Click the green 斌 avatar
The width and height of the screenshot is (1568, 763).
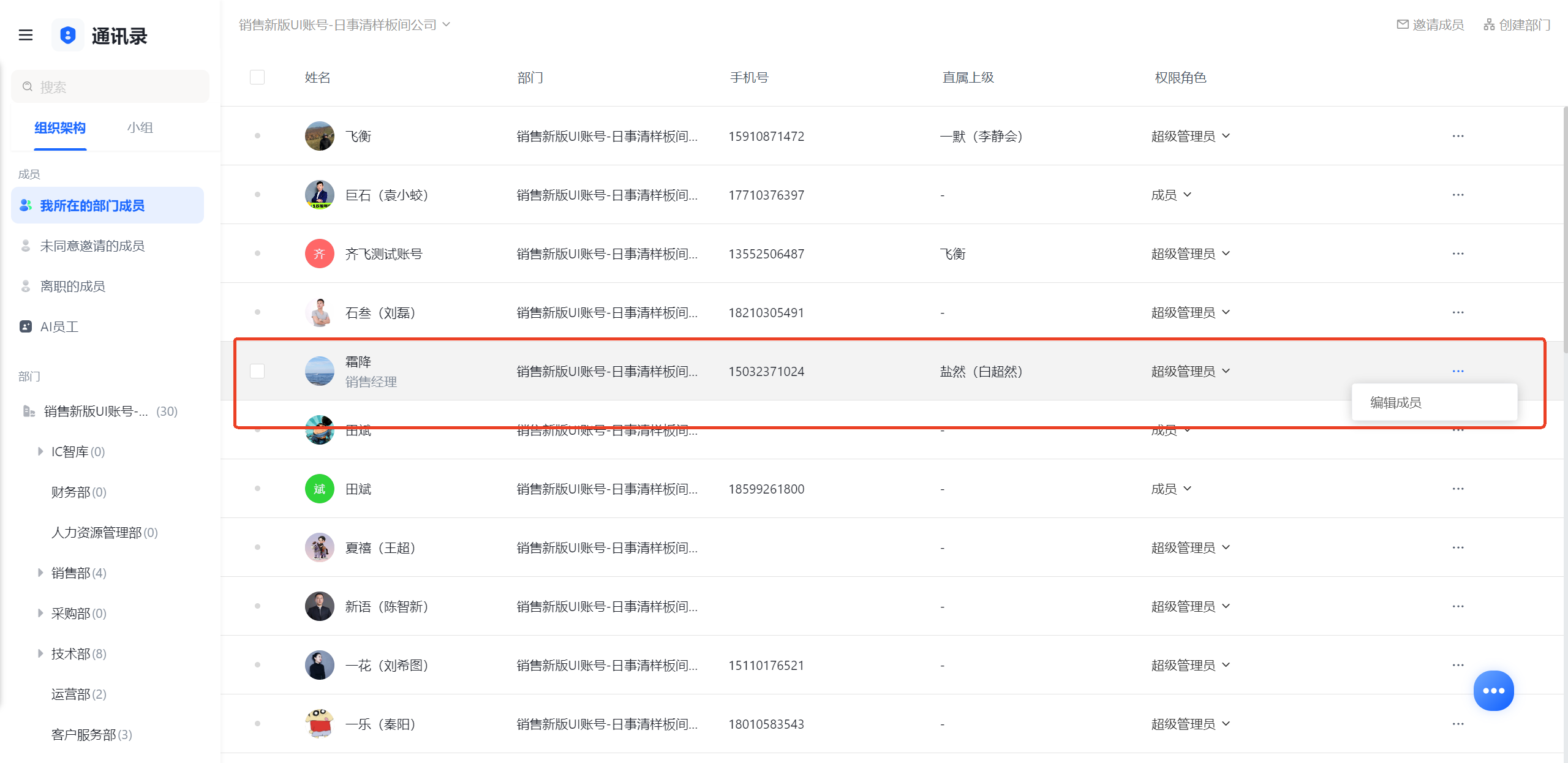pyautogui.click(x=320, y=489)
